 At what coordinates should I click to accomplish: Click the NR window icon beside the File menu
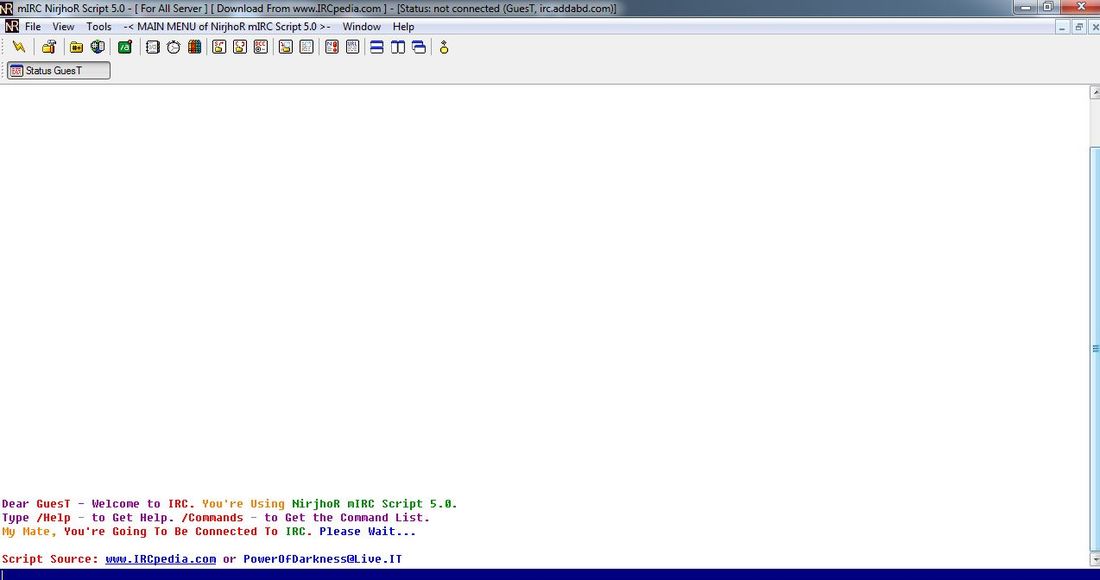tap(12, 27)
